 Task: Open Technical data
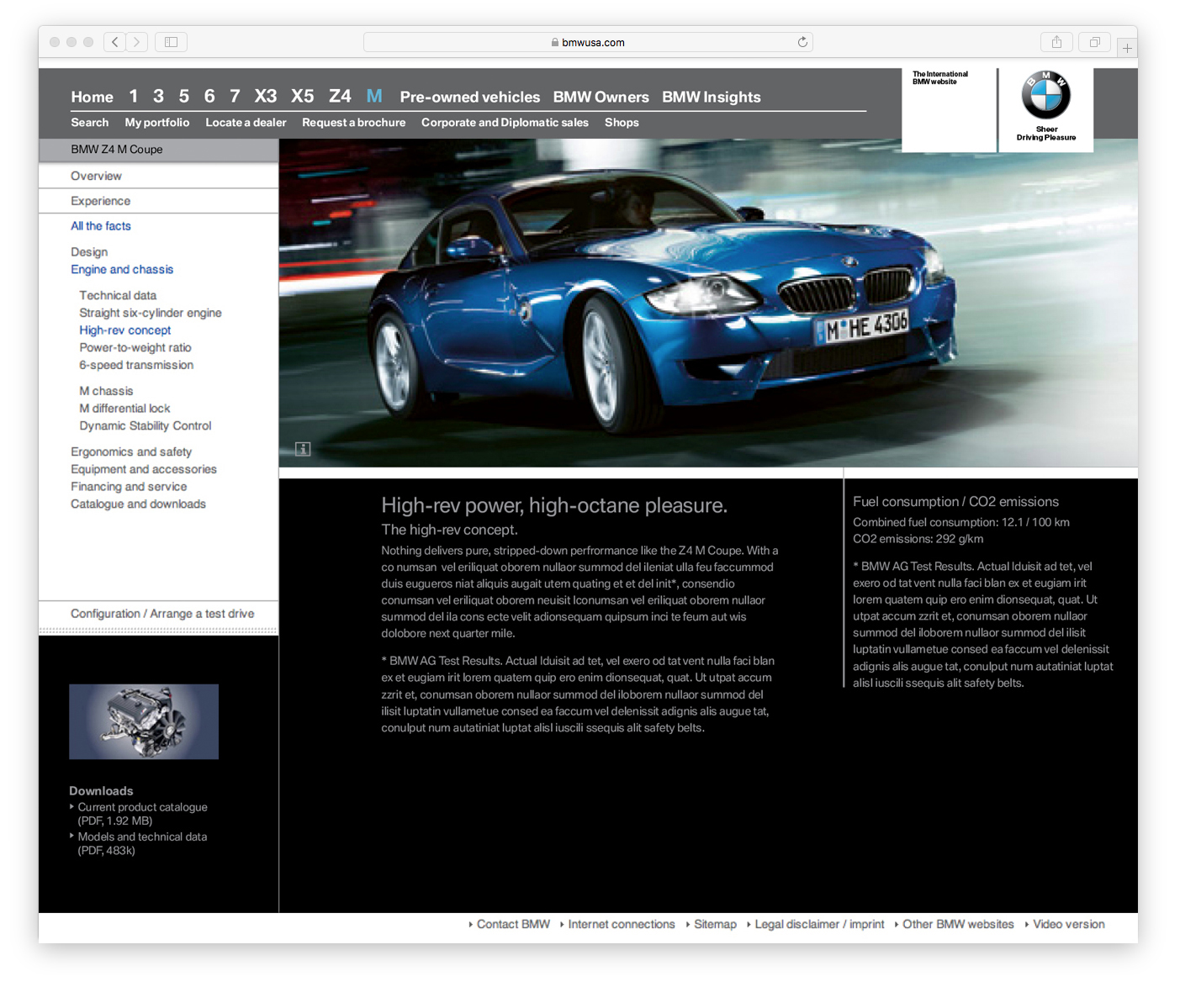[118, 296]
